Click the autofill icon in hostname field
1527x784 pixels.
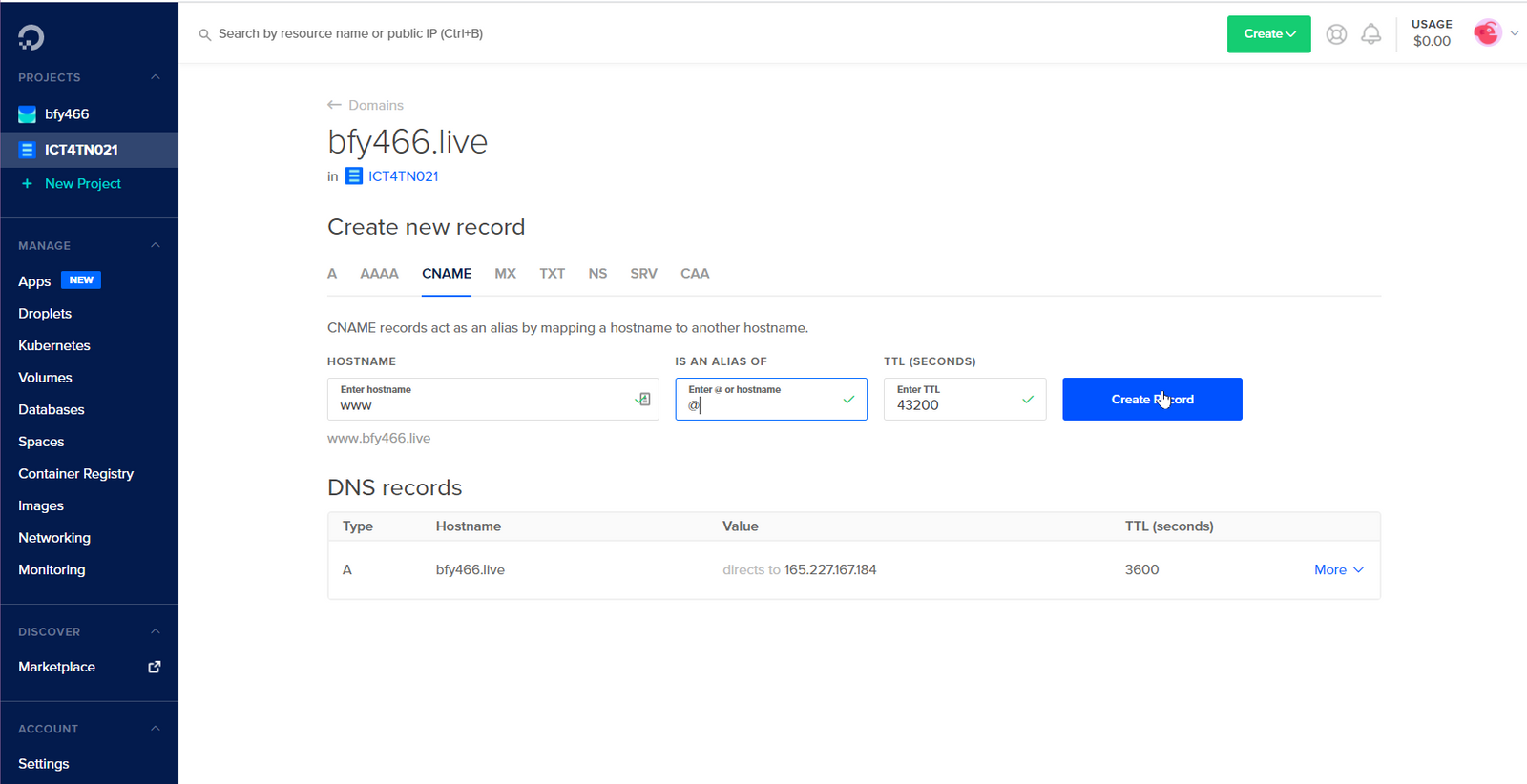coord(643,400)
